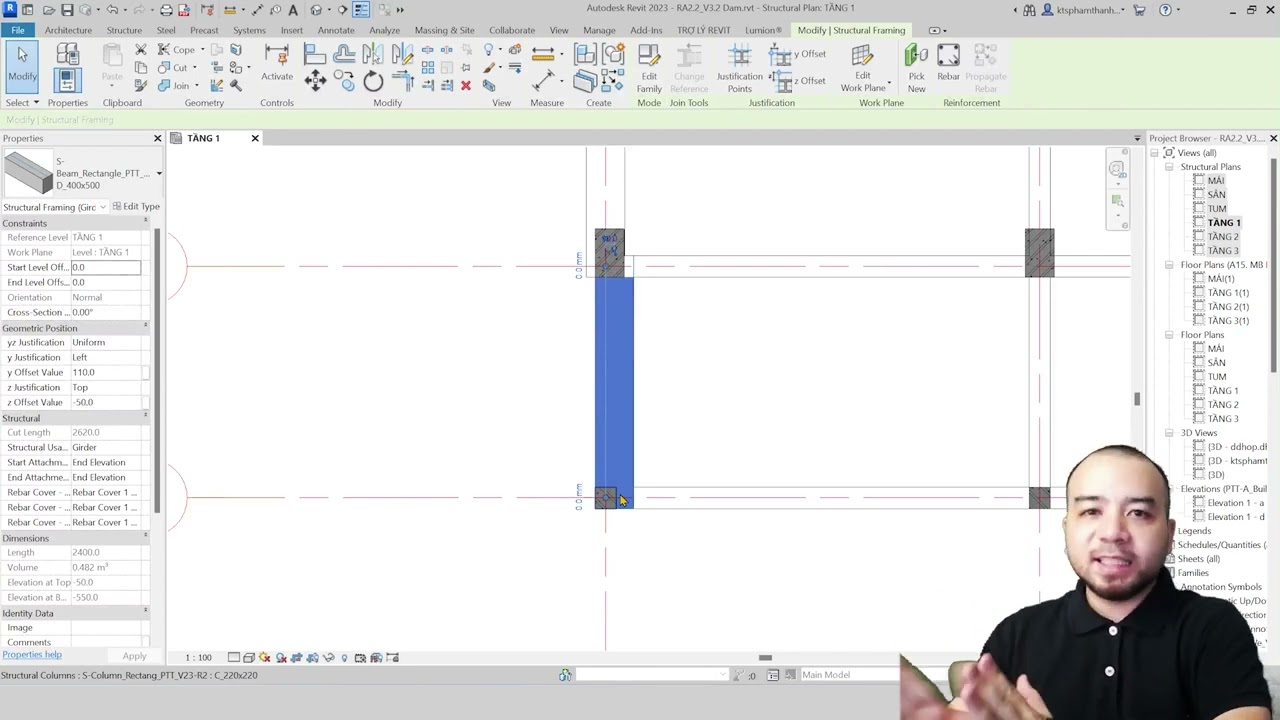Screen dimensions: 1280x720
Task: Click the Justification Points tool
Action: coord(740,69)
